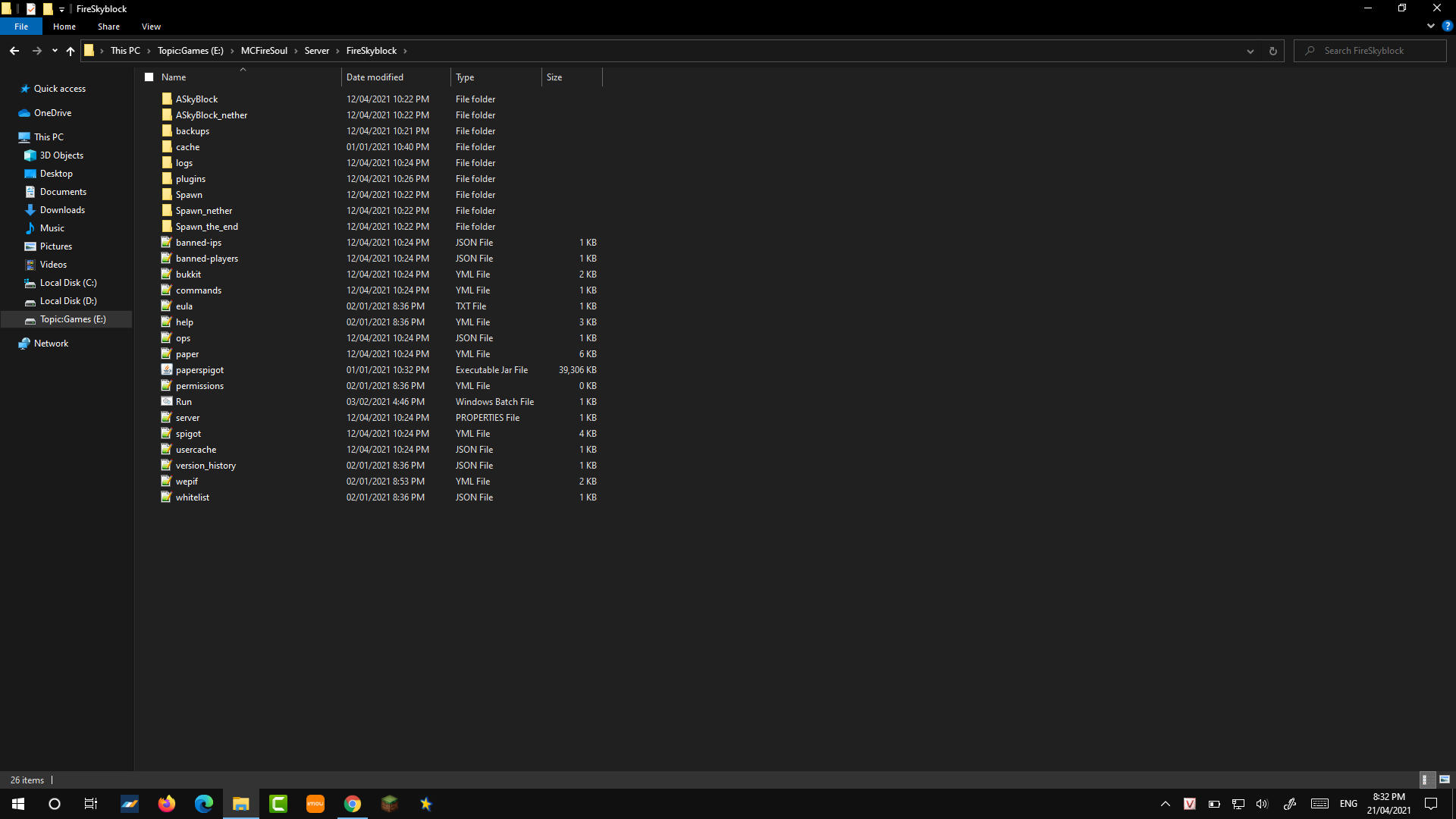Select the paperspigot jar file icon
Viewport: 1456px width, 819px height.
167,370
